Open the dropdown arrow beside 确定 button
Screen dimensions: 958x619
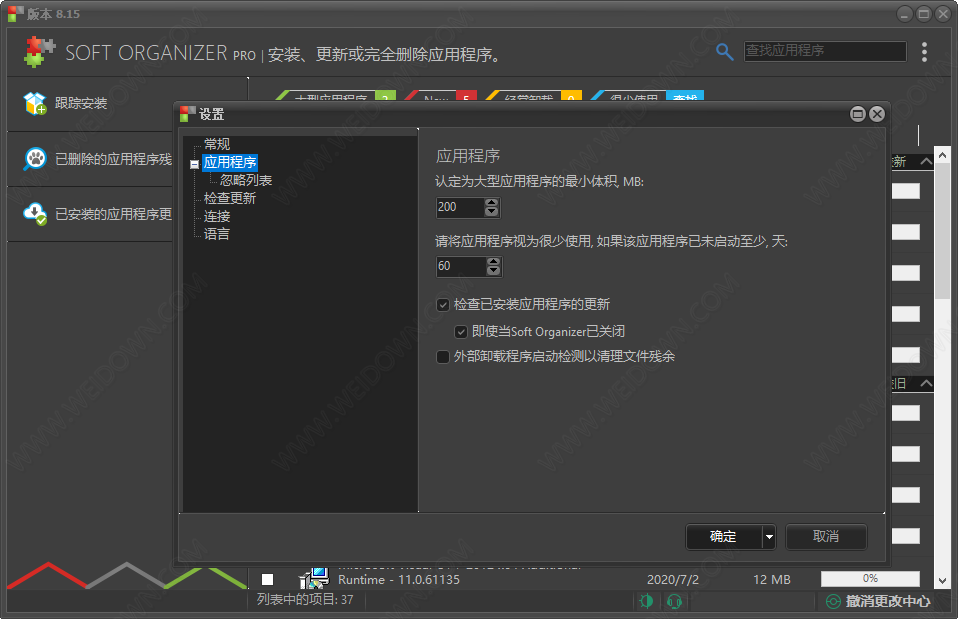(768, 537)
